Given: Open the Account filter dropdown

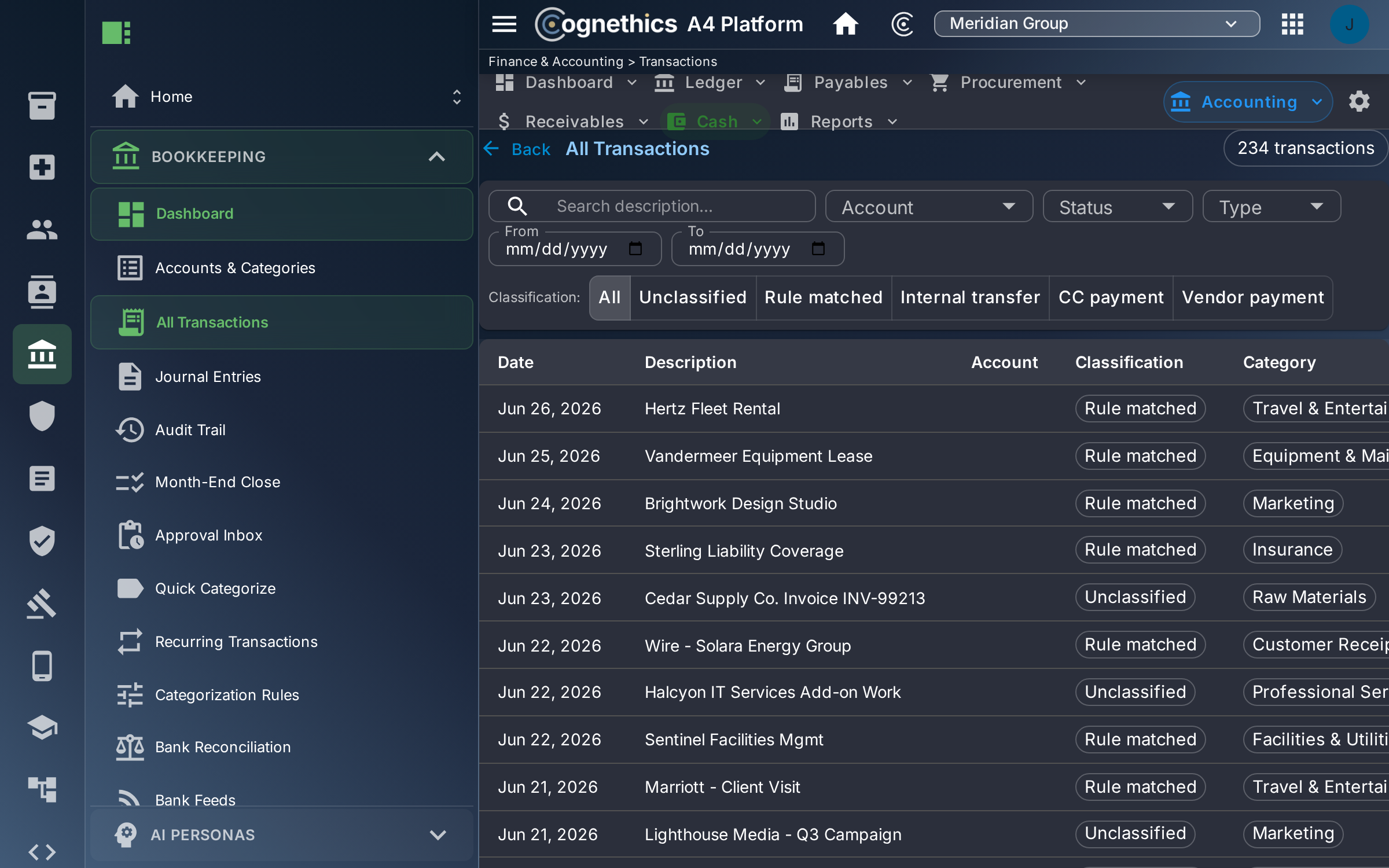Looking at the screenshot, I should coord(929,207).
